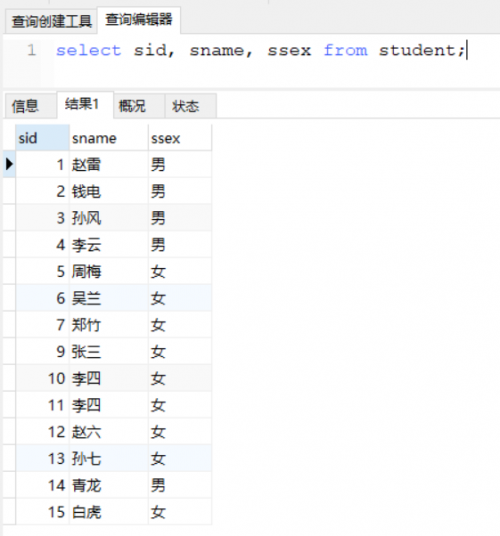Click the sid column header
This screenshot has height=536, width=500.
[x=42, y=138]
